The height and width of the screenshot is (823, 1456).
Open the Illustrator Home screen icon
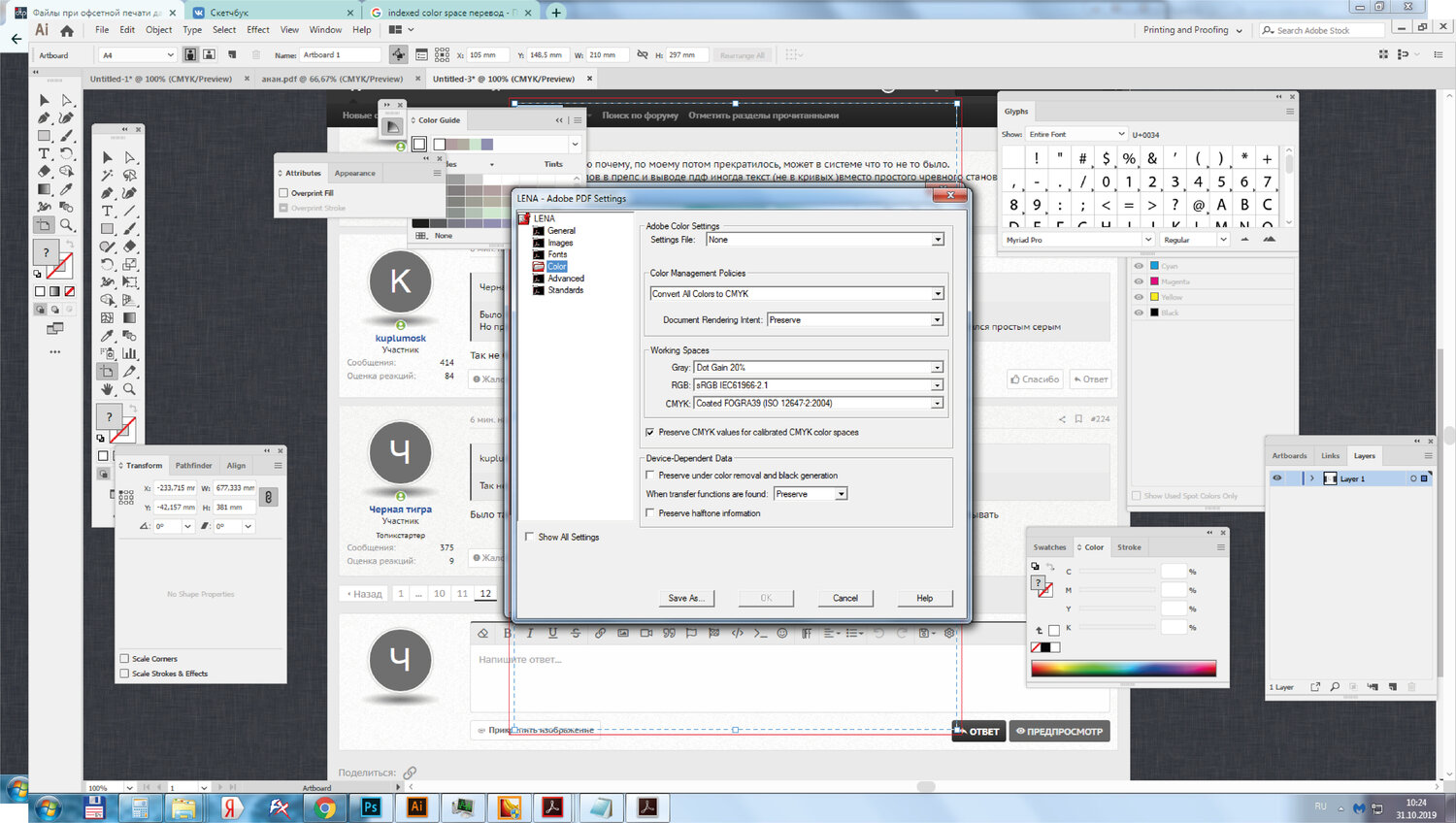pos(67,30)
